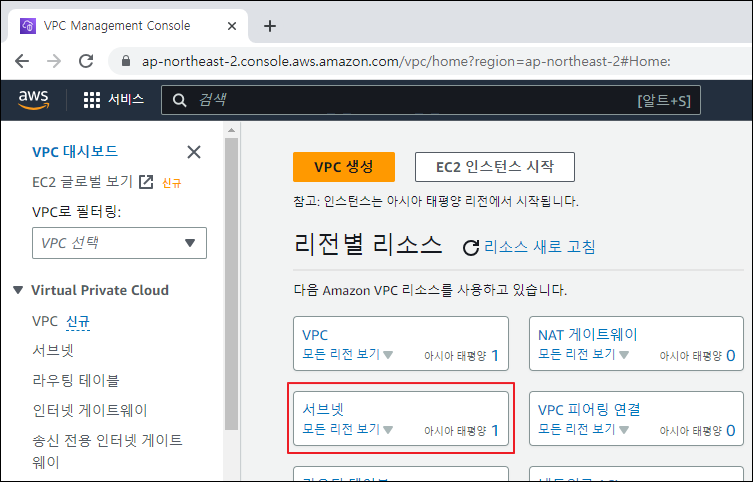Click the 리소스 새로 고침 refresh icon
753x482 pixels.
[x=471, y=248]
